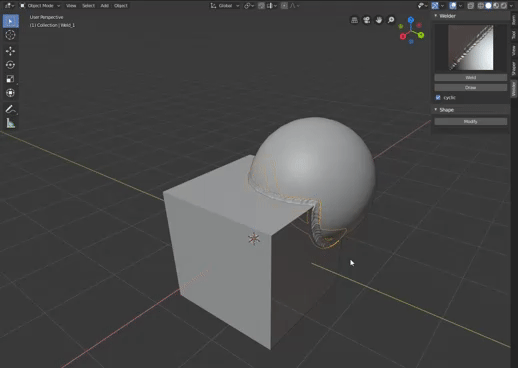Open the View menu
Viewport: 518px width, 368px height.
(71, 5)
